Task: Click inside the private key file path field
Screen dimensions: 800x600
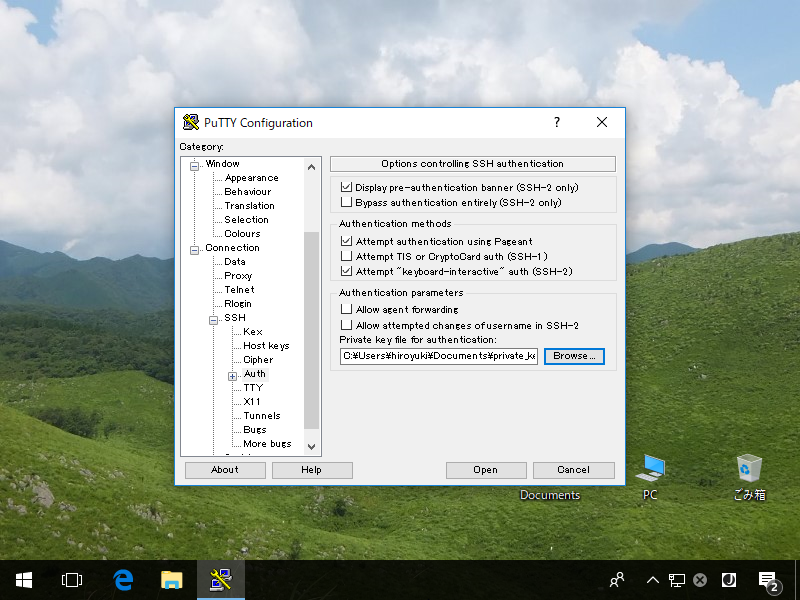Action: point(440,356)
